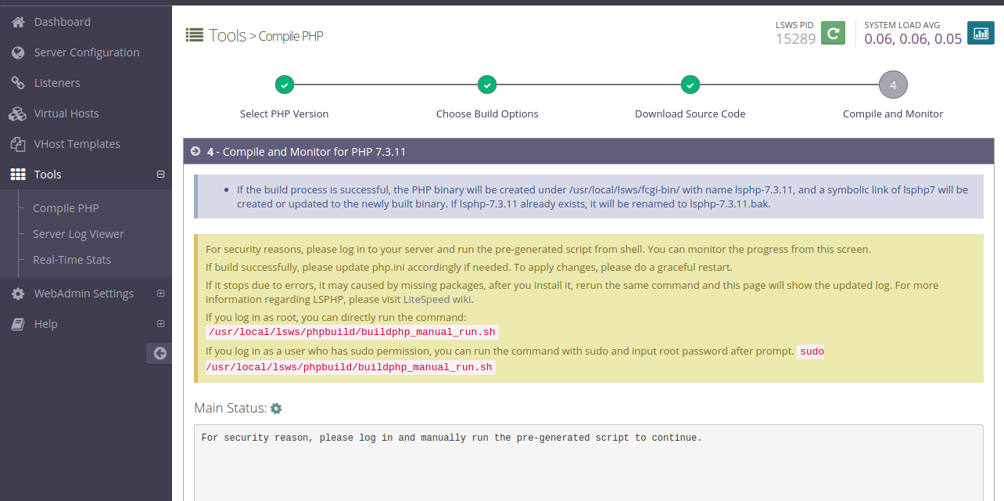This screenshot has height=501, width=1004.
Task: Open the real-time stats chart button
Action: pyautogui.click(x=980, y=33)
